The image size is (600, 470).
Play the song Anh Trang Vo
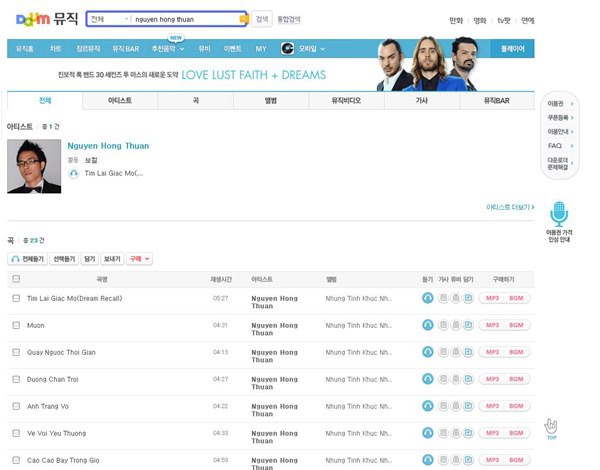point(427,406)
